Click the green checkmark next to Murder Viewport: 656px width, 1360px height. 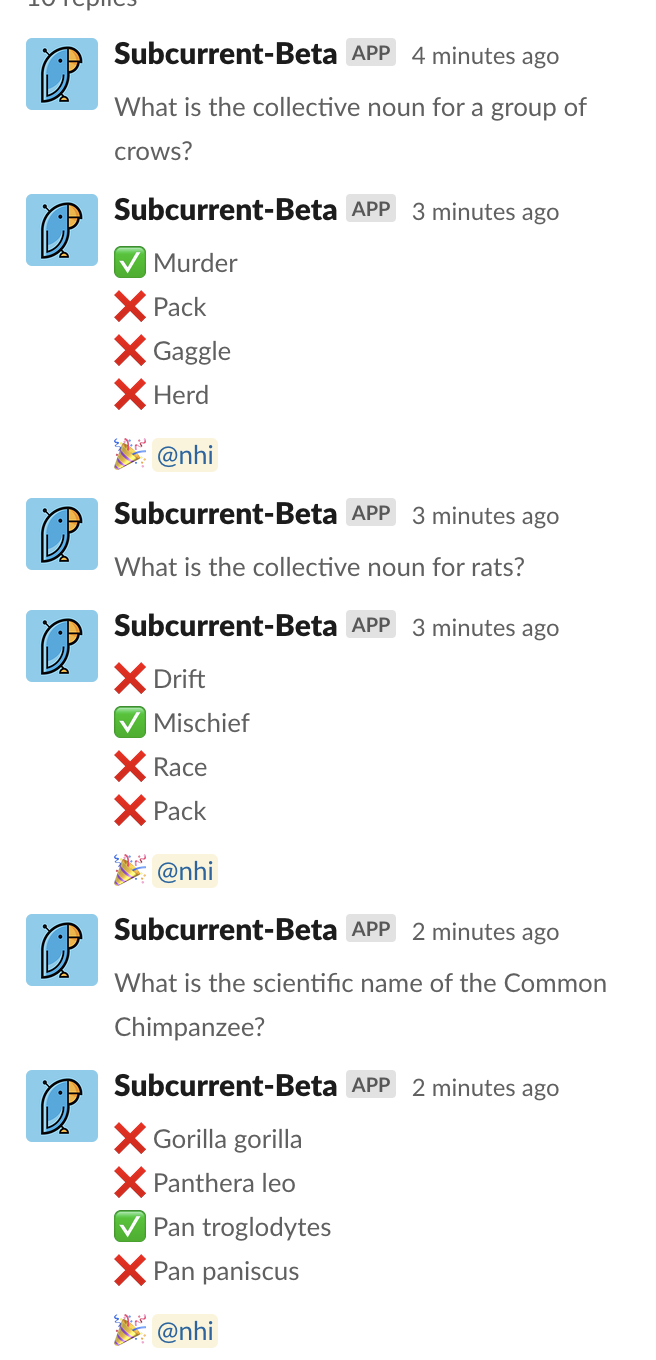[130, 263]
